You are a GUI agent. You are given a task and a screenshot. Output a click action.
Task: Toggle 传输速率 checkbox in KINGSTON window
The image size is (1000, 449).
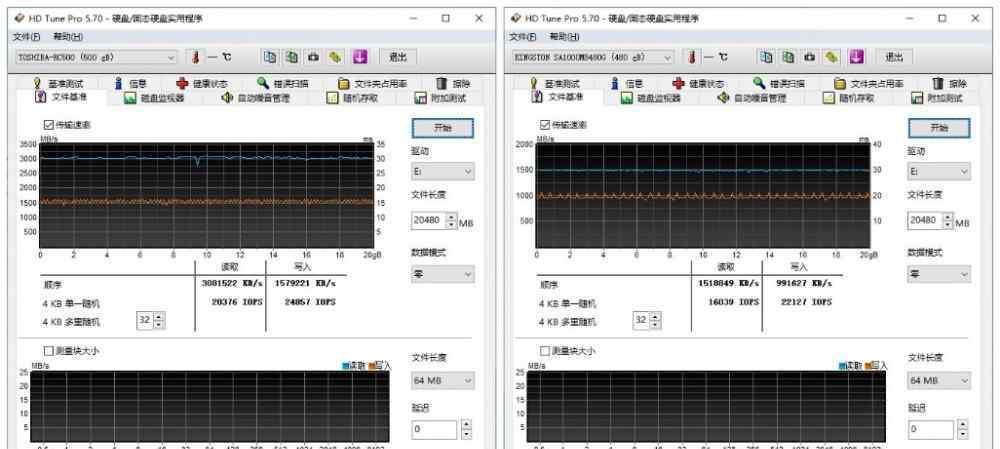tap(545, 124)
